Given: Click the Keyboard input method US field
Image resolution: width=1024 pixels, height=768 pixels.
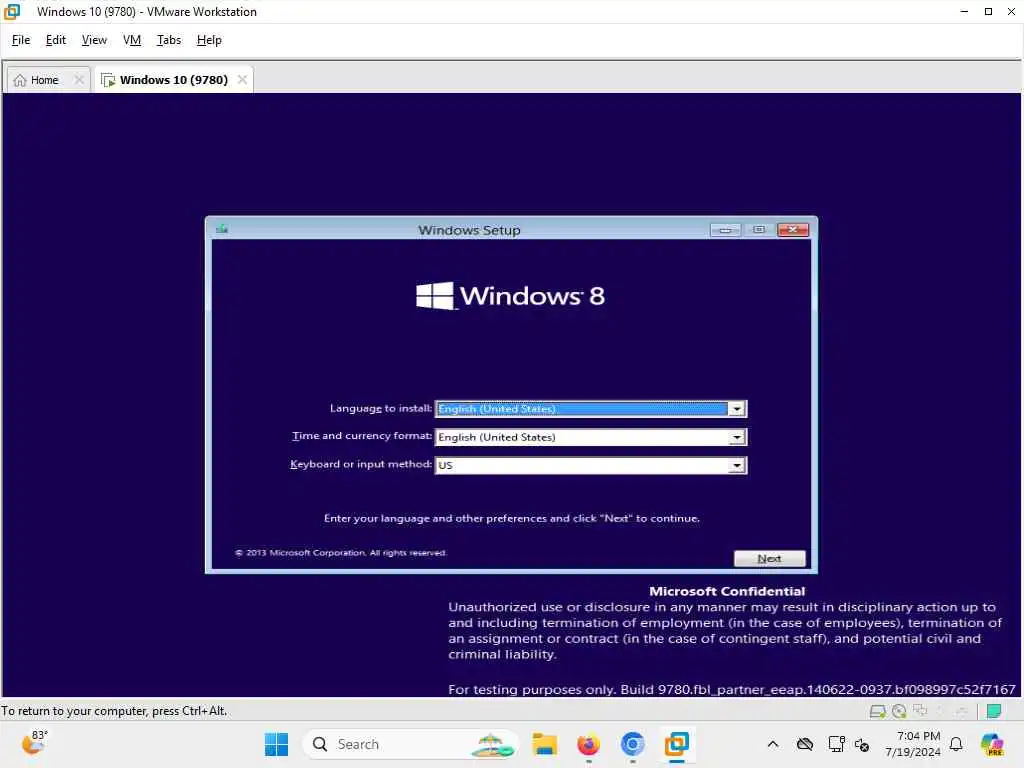Looking at the screenshot, I should pyautogui.click(x=590, y=465).
